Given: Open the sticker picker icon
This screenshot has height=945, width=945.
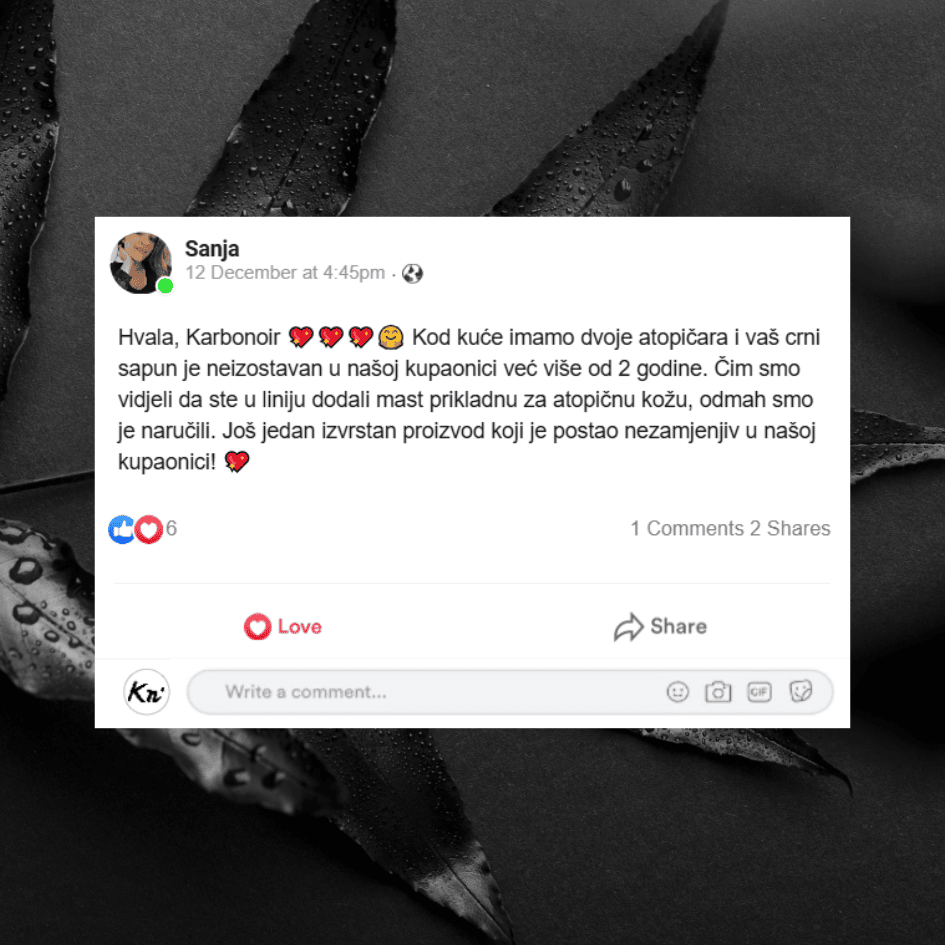Looking at the screenshot, I should (800, 691).
